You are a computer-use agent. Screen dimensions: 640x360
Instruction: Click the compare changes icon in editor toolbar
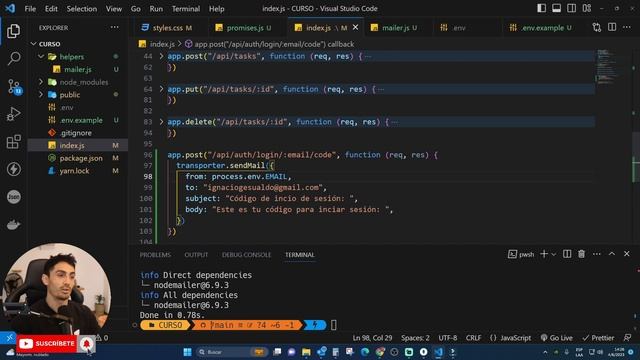[597, 27]
